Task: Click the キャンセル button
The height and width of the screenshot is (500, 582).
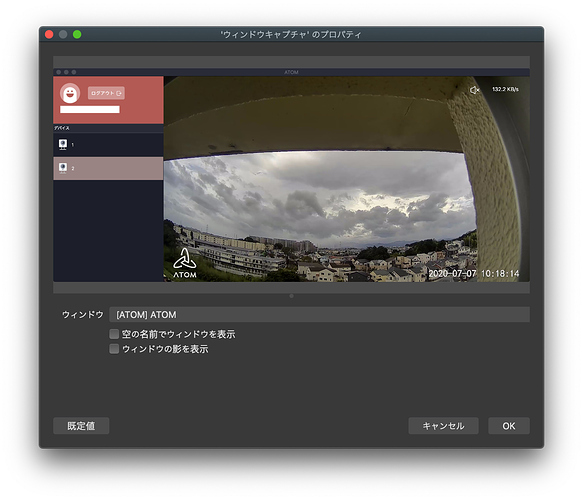Action: pos(443,426)
